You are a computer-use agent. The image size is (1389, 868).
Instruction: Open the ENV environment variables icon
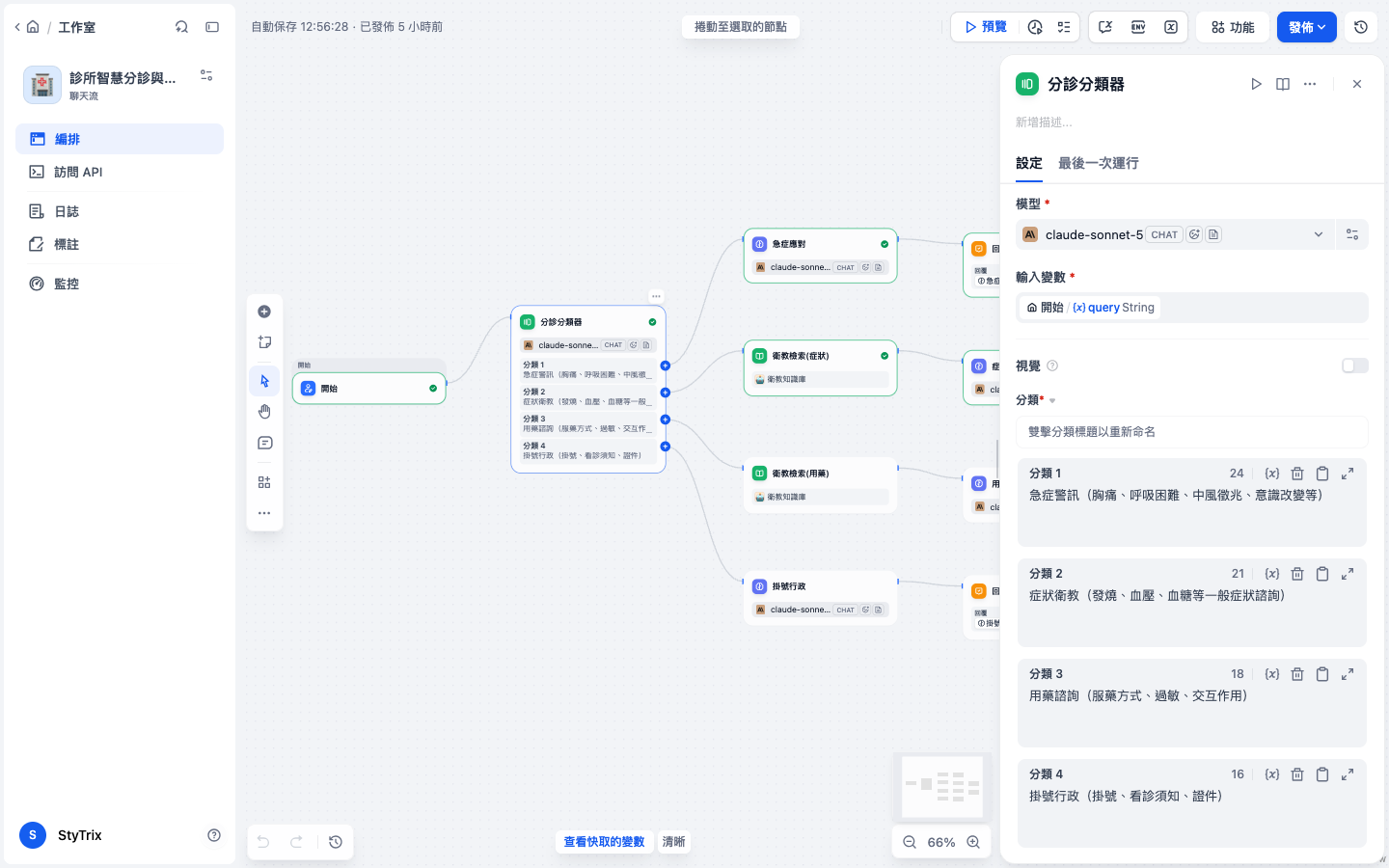[1138, 27]
